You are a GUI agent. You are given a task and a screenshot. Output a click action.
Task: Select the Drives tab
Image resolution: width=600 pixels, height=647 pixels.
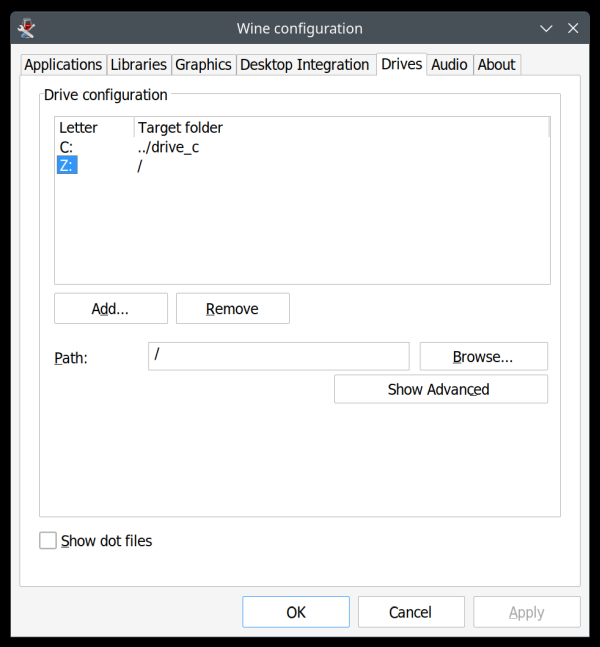[402, 64]
